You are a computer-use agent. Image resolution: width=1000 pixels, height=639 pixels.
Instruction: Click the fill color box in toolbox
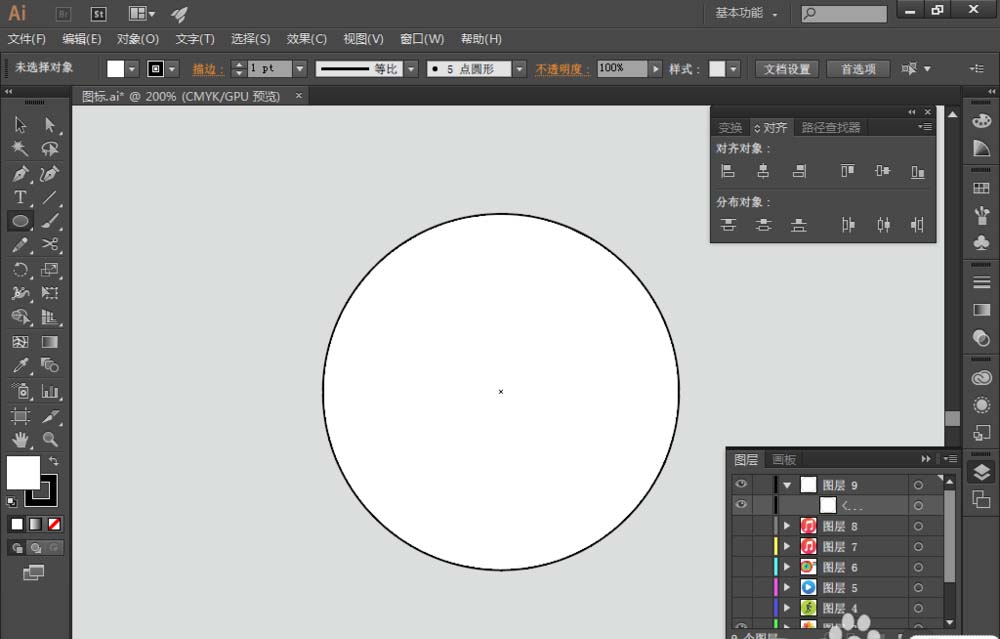(x=23, y=473)
